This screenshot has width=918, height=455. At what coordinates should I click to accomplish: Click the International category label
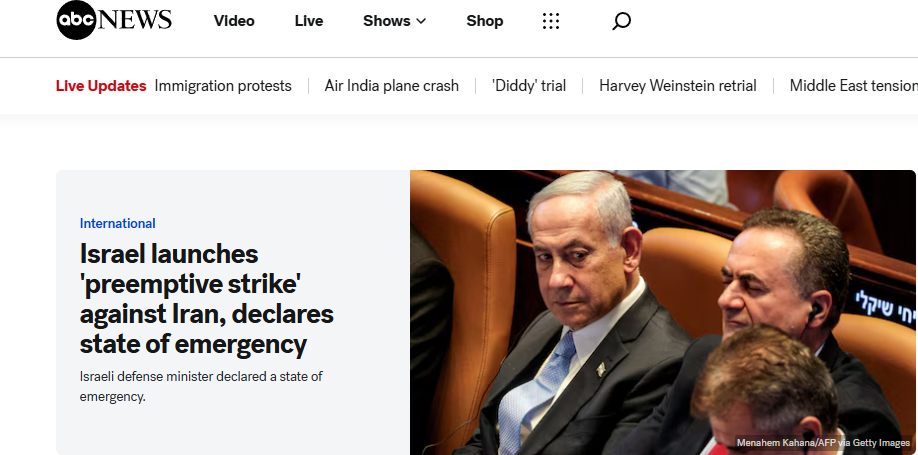[x=118, y=223]
